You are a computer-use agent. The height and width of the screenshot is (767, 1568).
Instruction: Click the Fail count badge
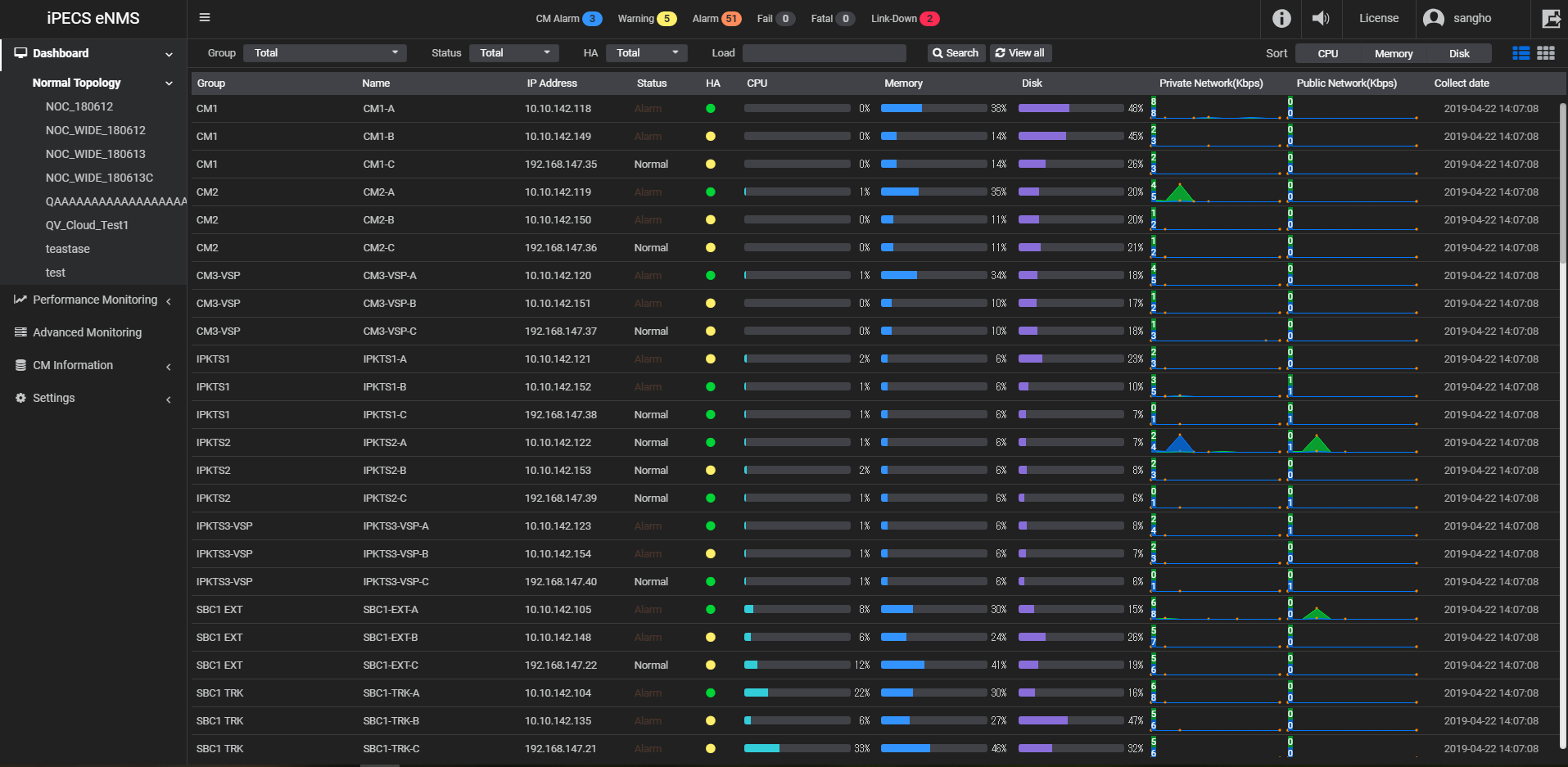785,19
